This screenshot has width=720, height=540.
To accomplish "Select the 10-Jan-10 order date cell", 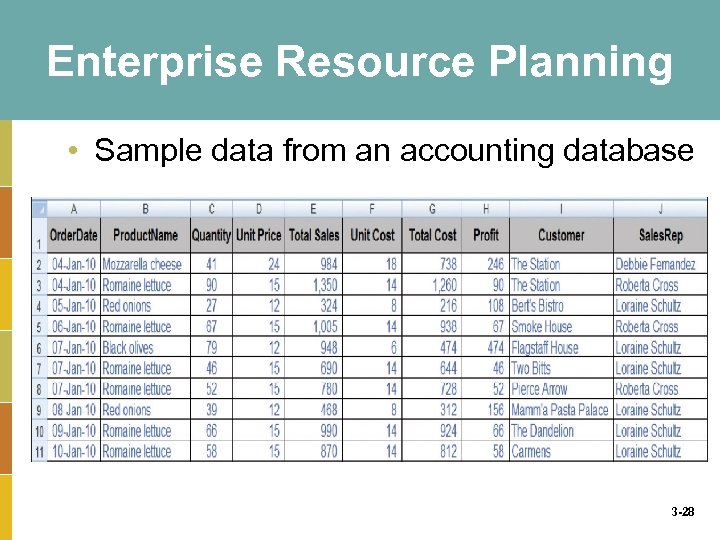I will coord(73,452).
